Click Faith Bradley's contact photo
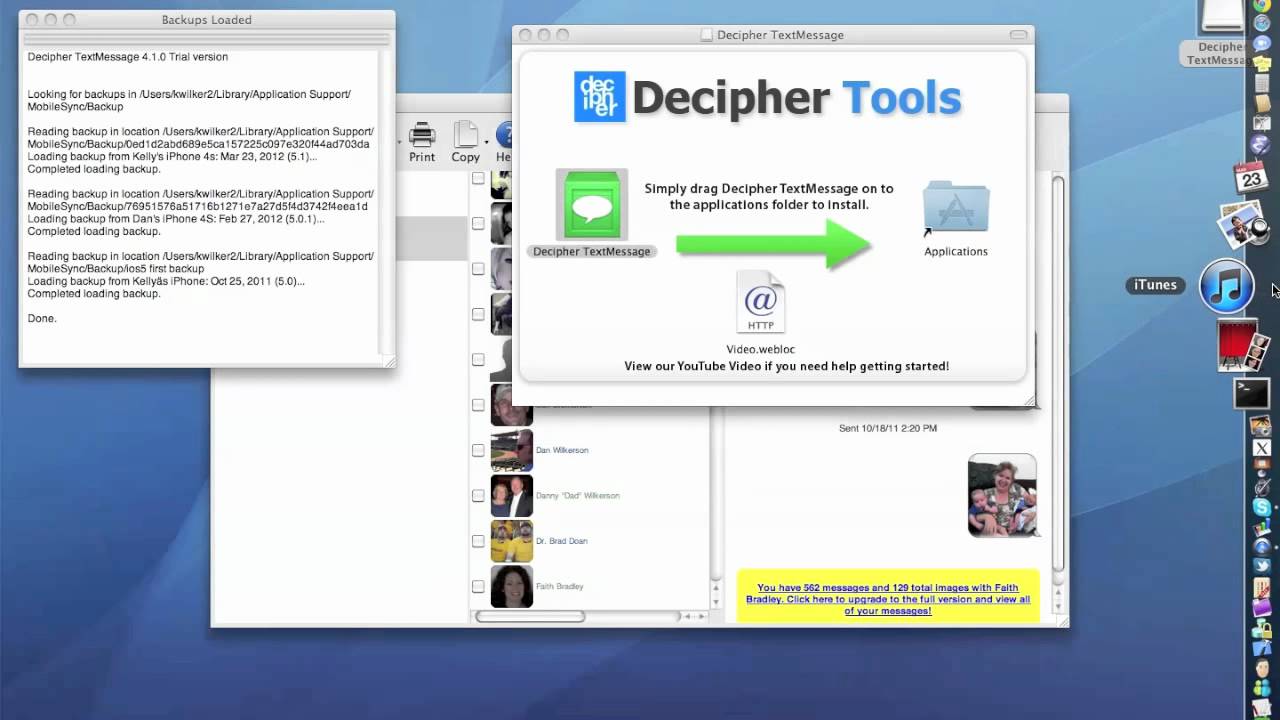 pyautogui.click(x=512, y=586)
